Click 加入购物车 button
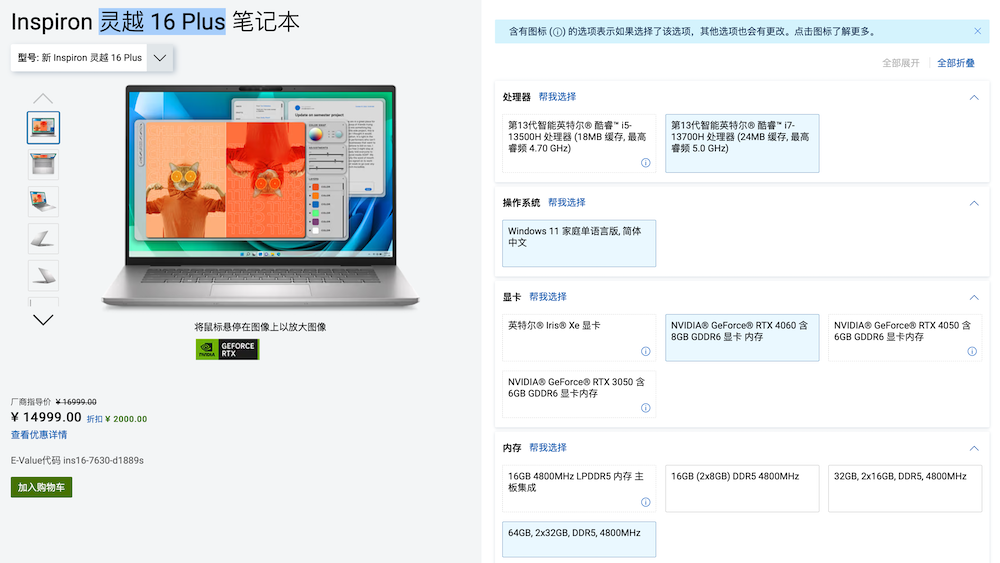This screenshot has height=563, width=1000. click(x=42, y=487)
